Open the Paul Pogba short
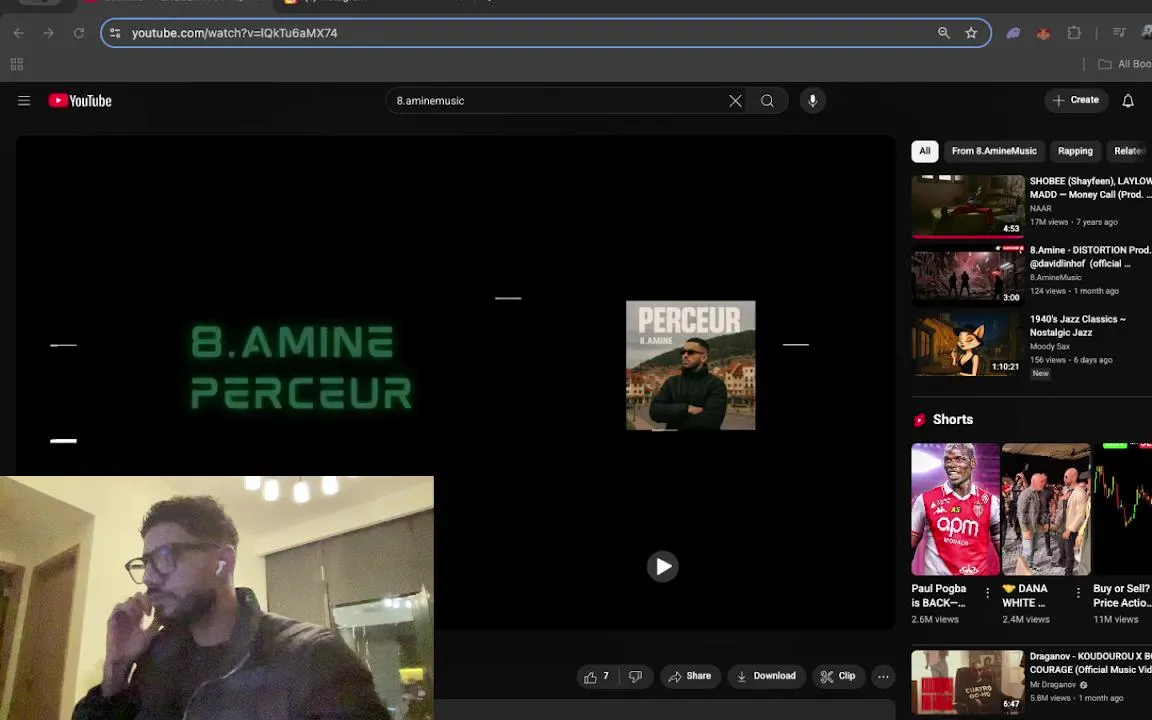Image resolution: width=1152 pixels, height=720 pixels. tap(955, 509)
